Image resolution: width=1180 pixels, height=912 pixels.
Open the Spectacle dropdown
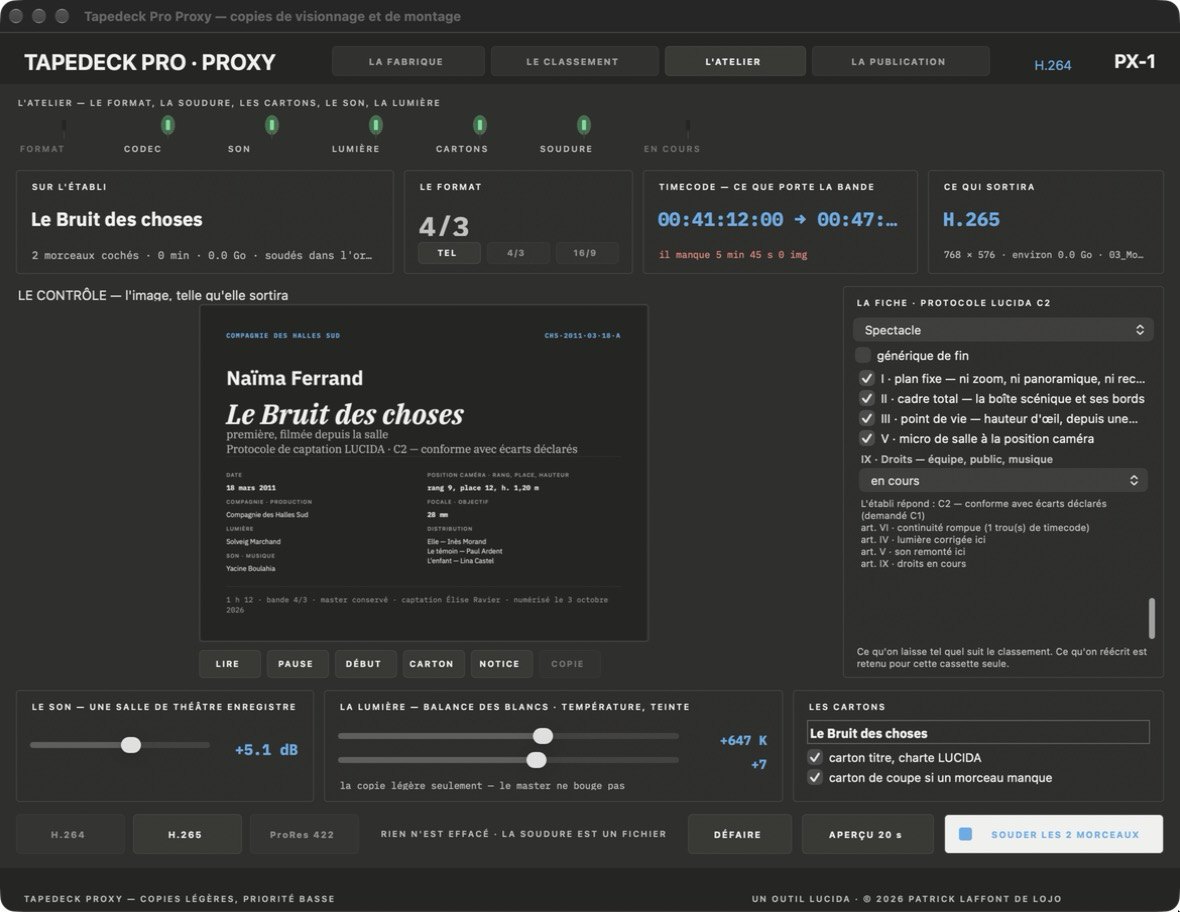[x=1003, y=330]
